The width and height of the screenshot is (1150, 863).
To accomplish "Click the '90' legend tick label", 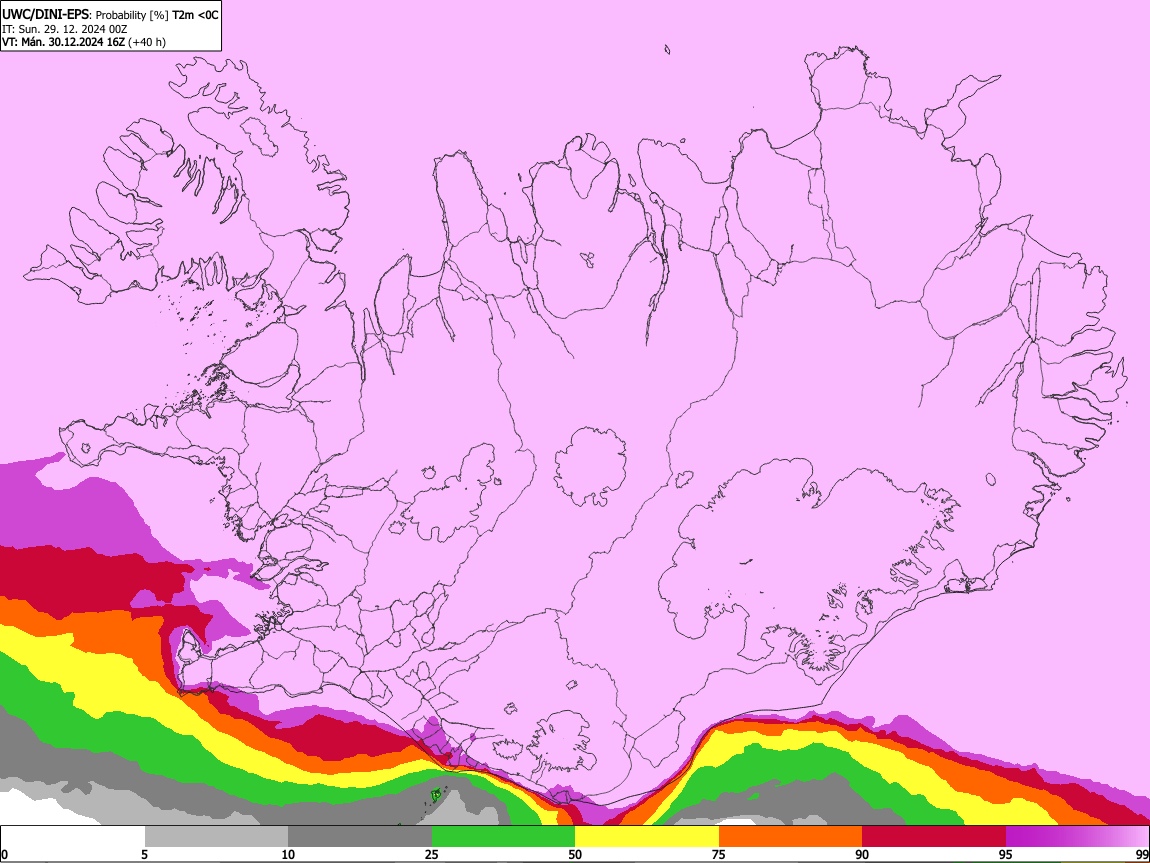I will (862, 854).
